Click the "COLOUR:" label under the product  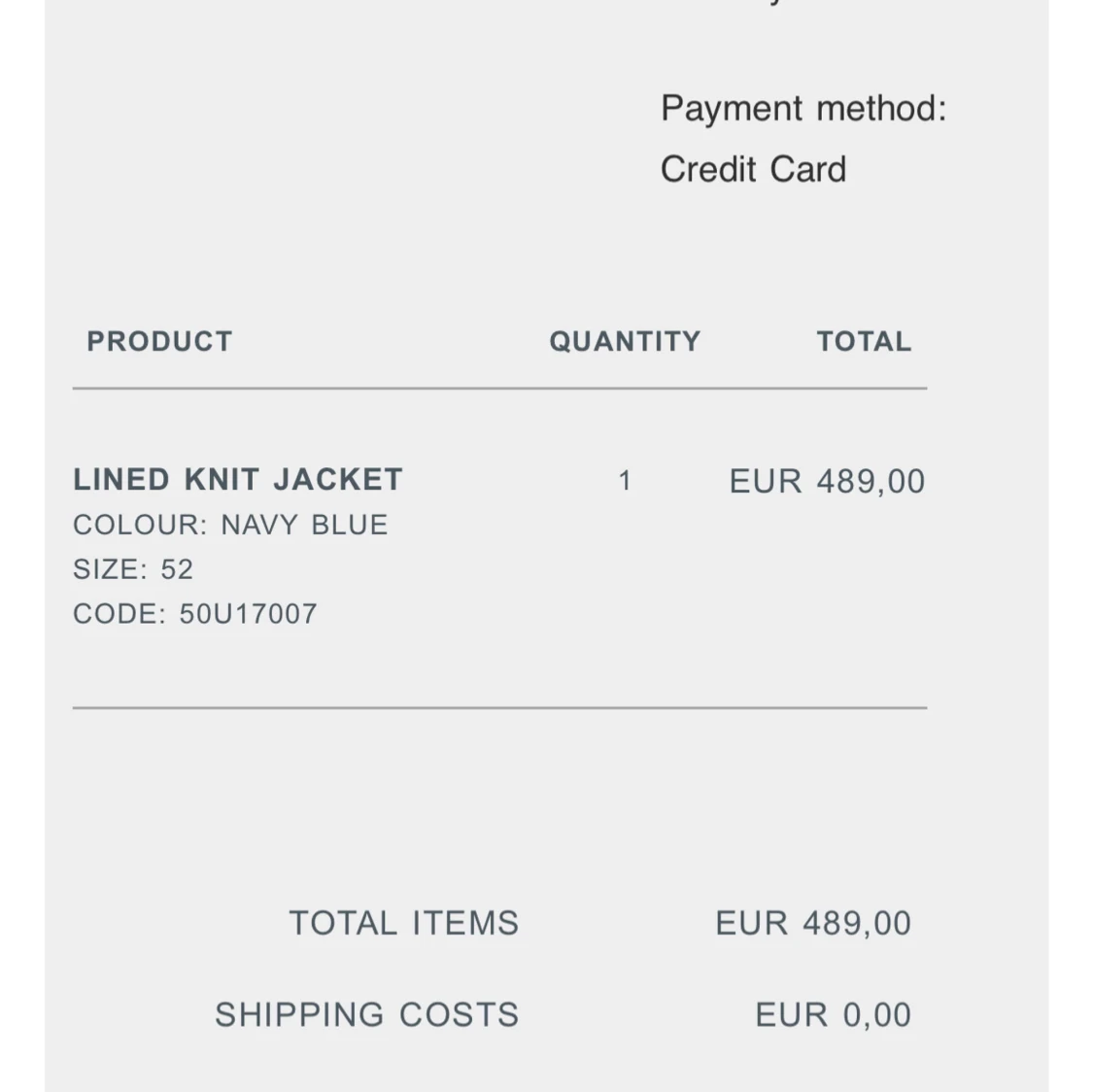pyautogui.click(x=140, y=525)
